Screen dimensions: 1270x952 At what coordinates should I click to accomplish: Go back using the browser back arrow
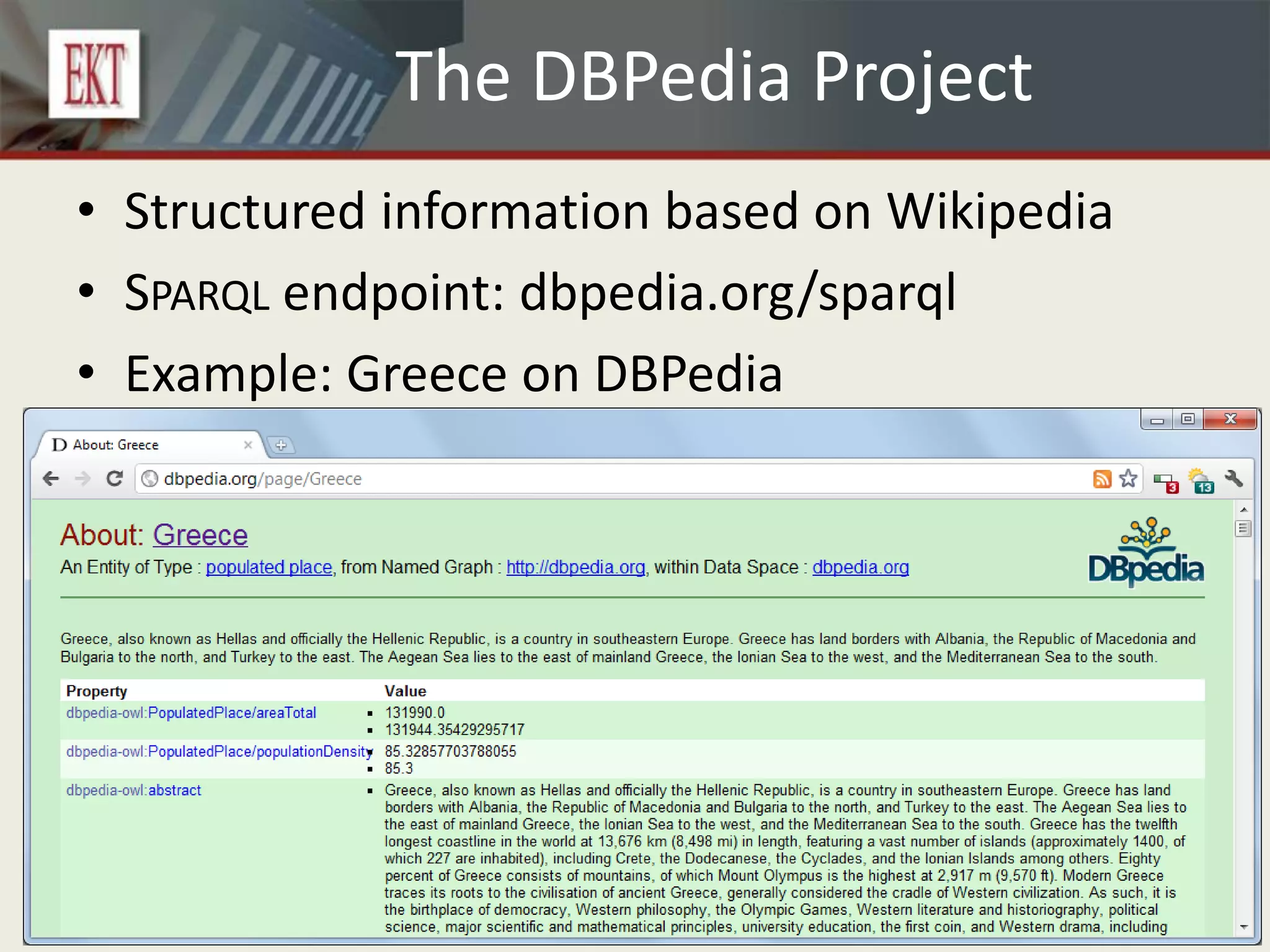tap(51, 478)
